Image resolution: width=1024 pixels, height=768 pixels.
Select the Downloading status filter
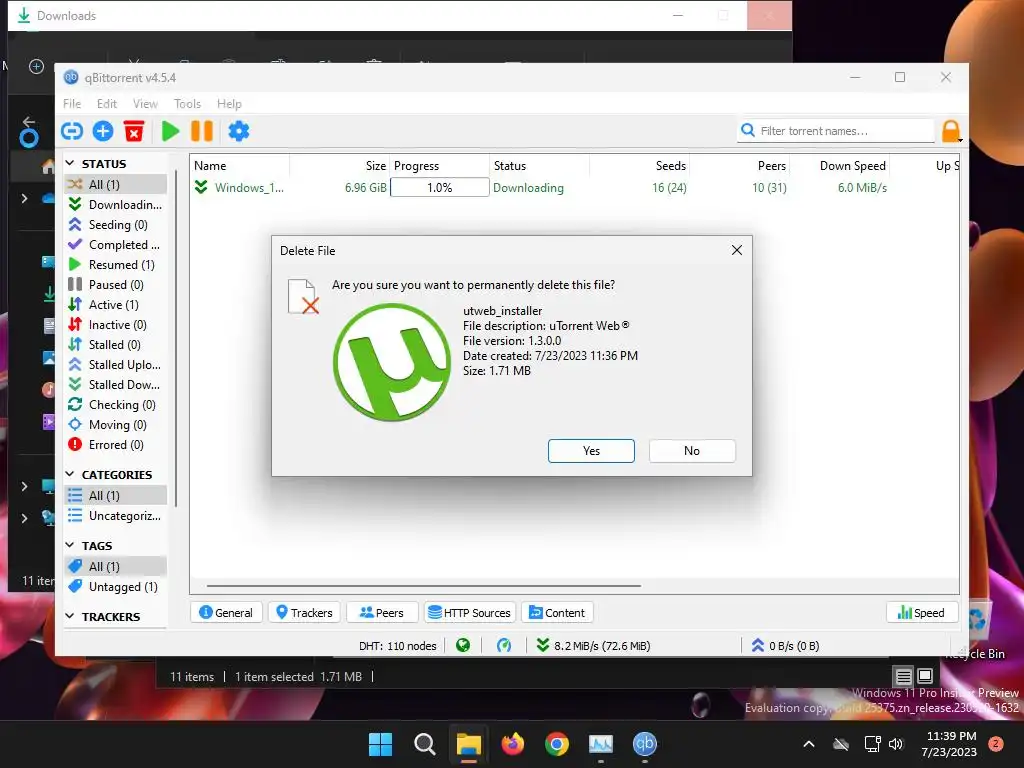pyautogui.click(x=116, y=205)
